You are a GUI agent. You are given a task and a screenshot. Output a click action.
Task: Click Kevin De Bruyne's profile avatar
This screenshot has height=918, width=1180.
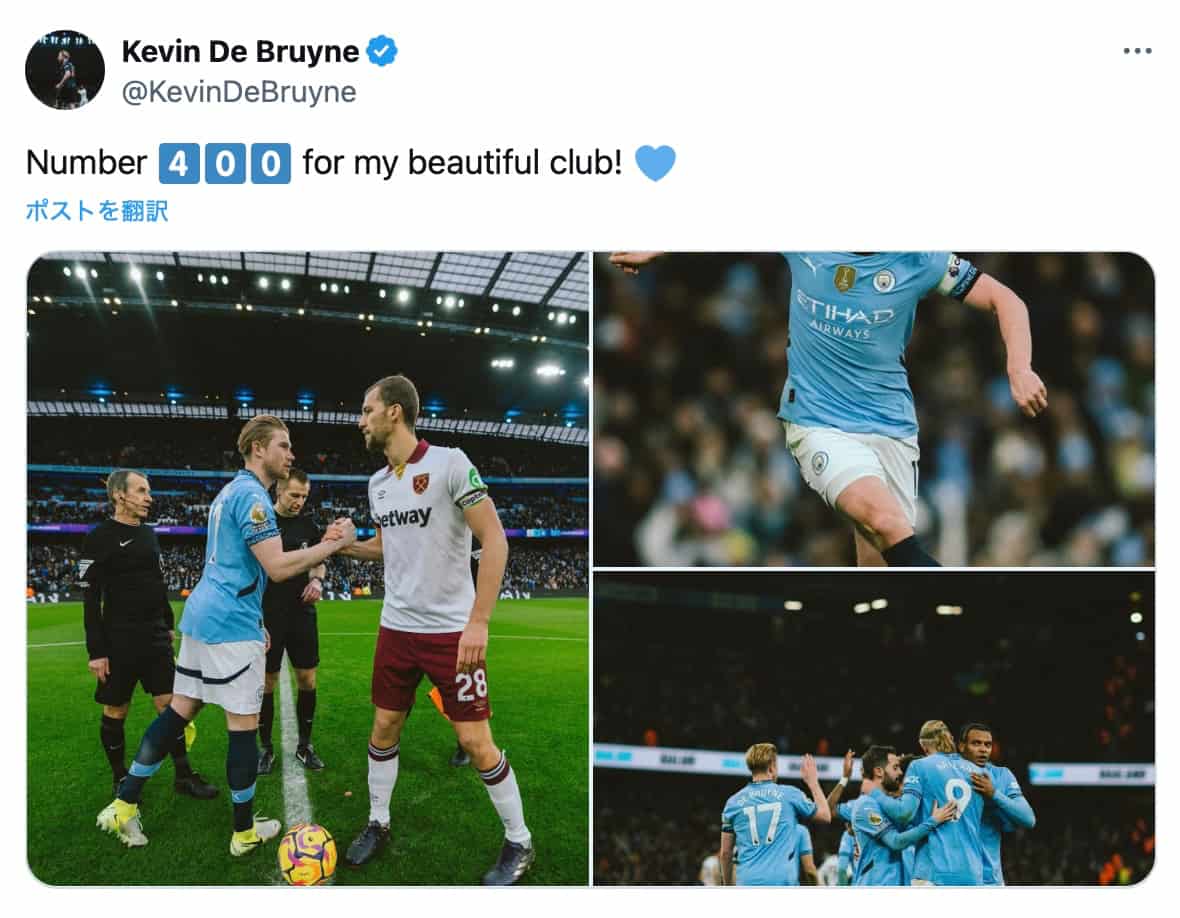tap(65, 70)
